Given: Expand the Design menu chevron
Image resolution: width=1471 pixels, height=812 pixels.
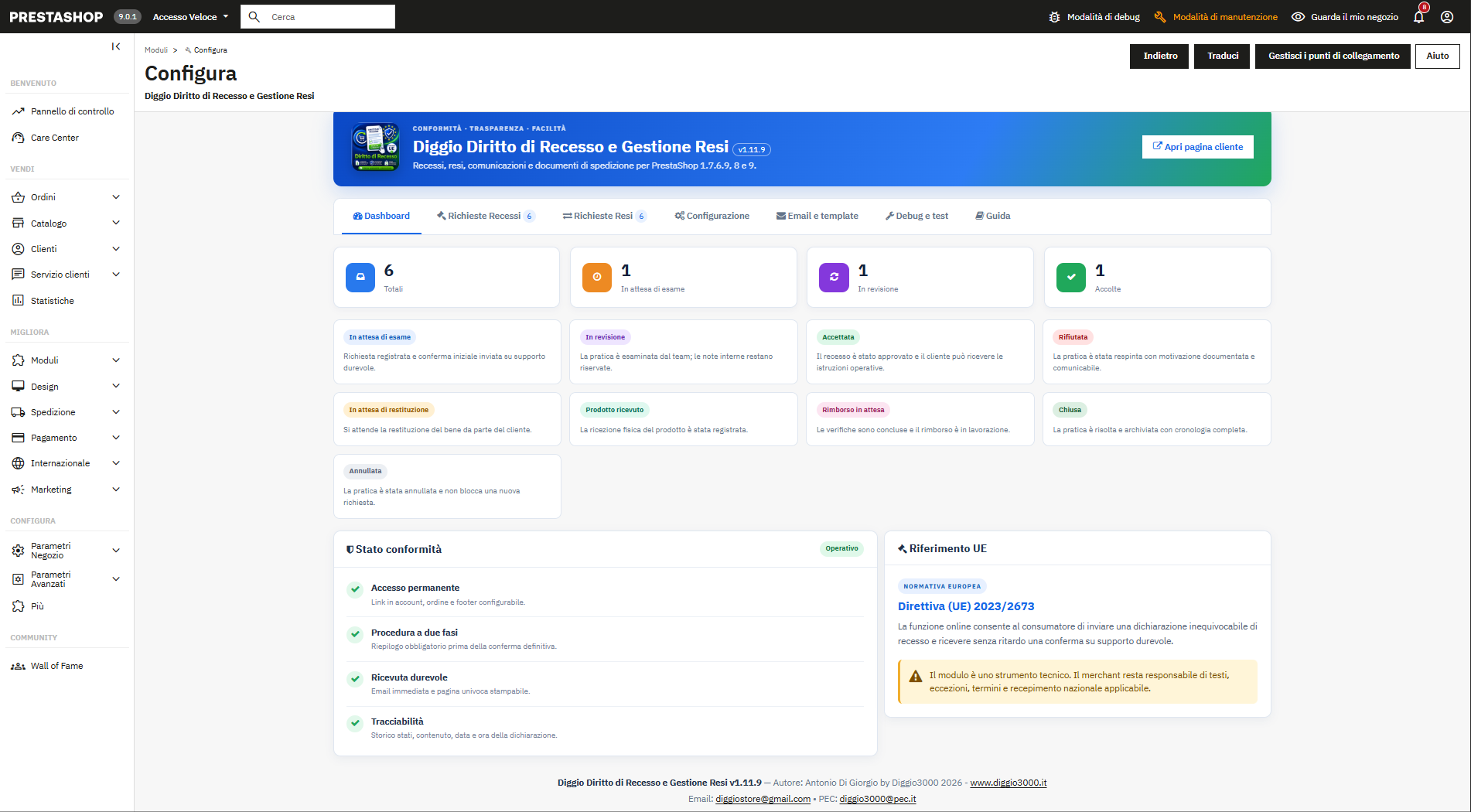Looking at the screenshot, I should pos(116,386).
